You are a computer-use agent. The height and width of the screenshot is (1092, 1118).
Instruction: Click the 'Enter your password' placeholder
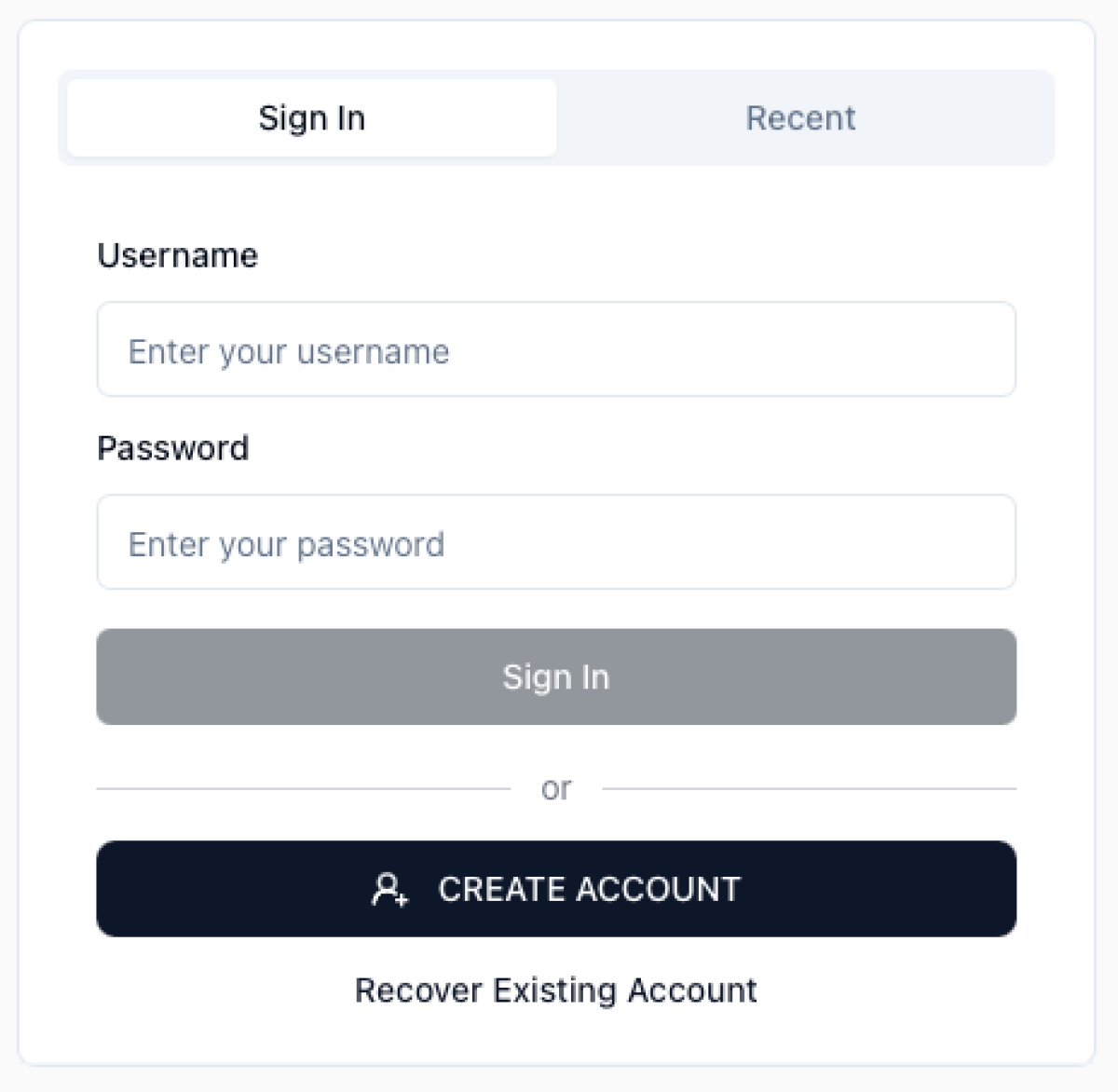(x=287, y=545)
